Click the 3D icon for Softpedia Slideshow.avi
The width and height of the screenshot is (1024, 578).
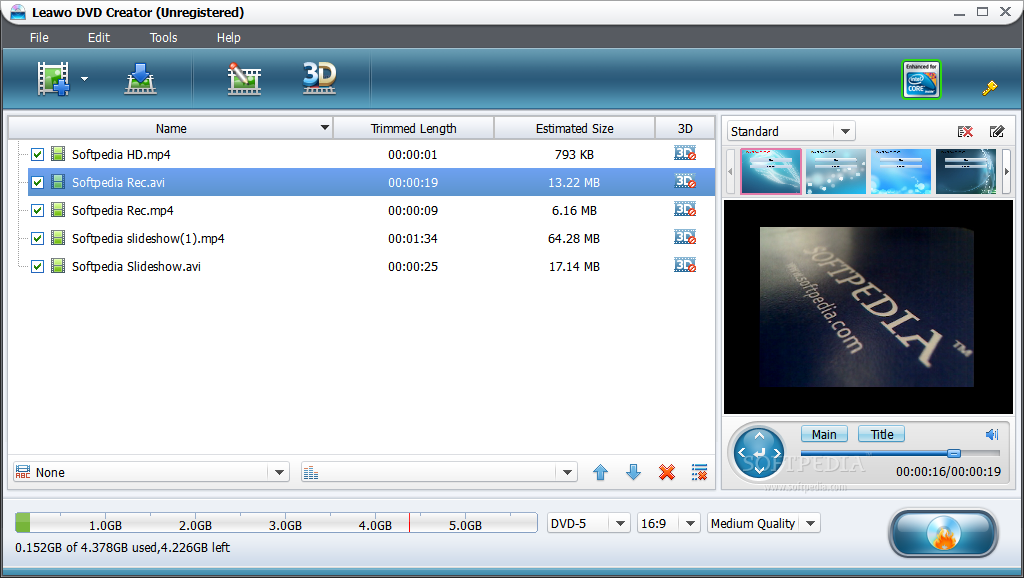(x=685, y=266)
